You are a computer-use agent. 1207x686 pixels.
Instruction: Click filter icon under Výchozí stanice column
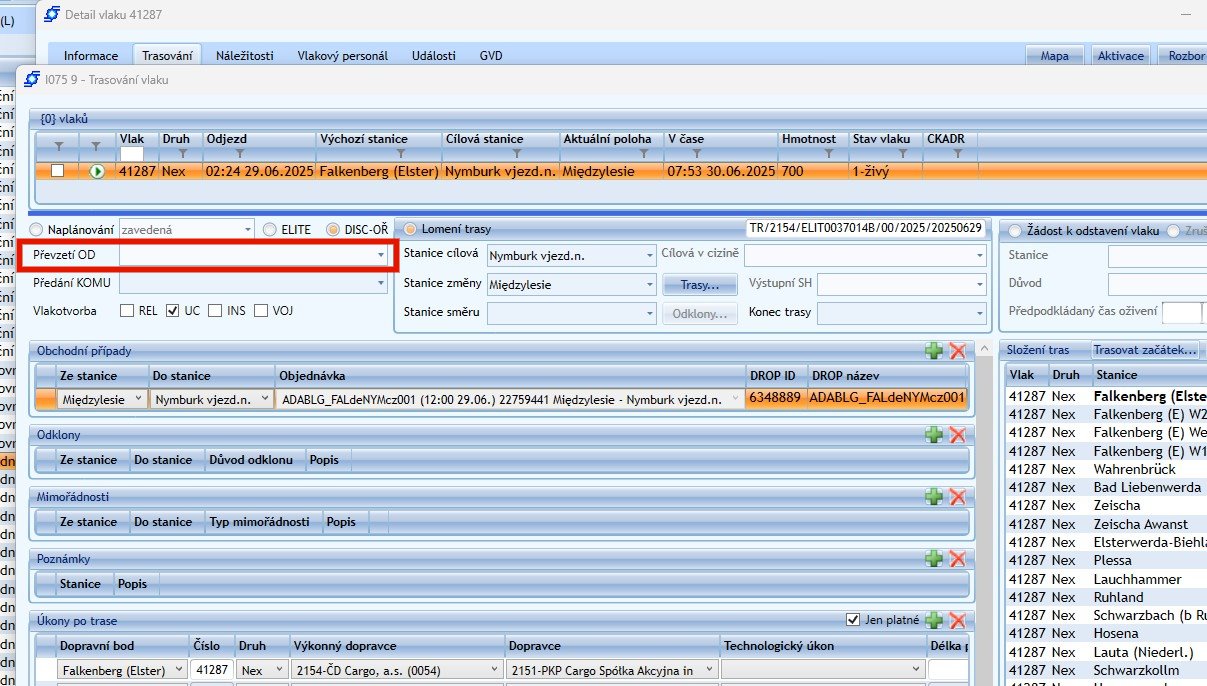pos(400,154)
